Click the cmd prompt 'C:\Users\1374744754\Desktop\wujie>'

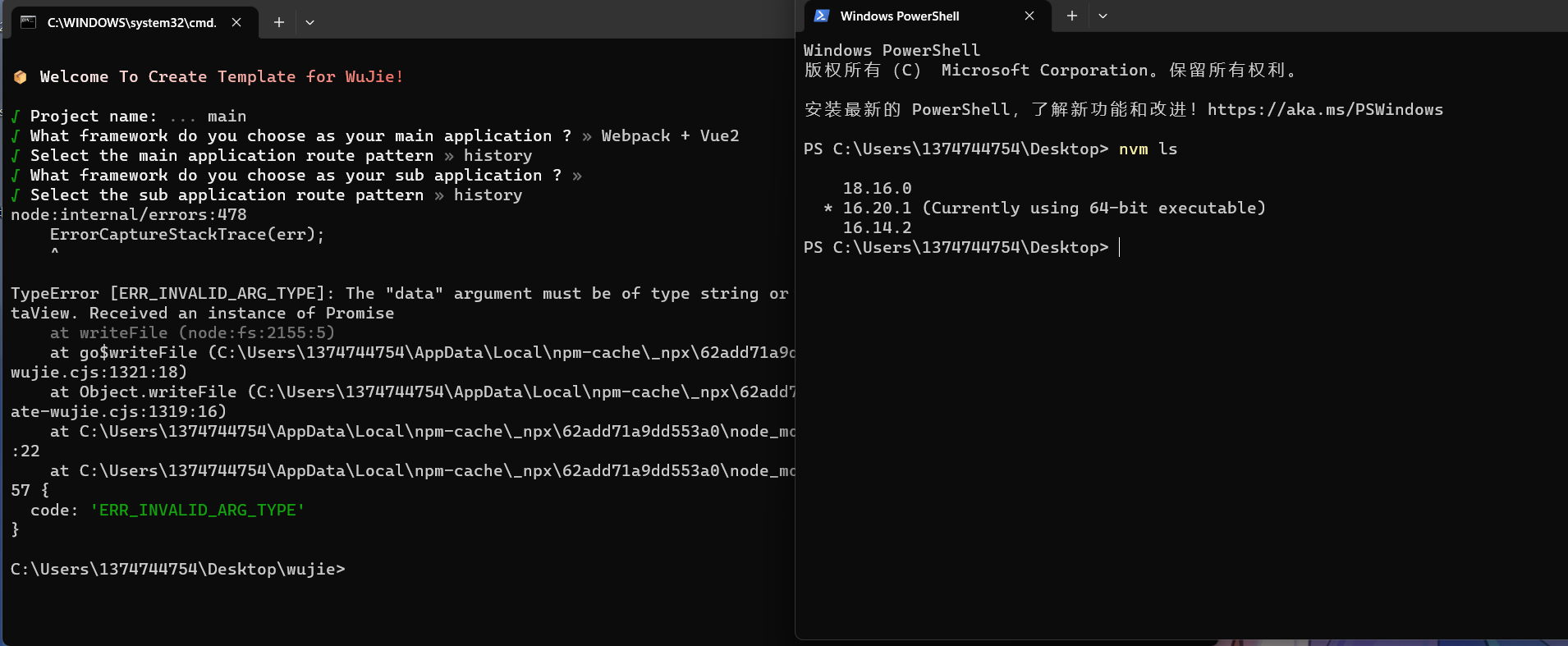(178, 569)
